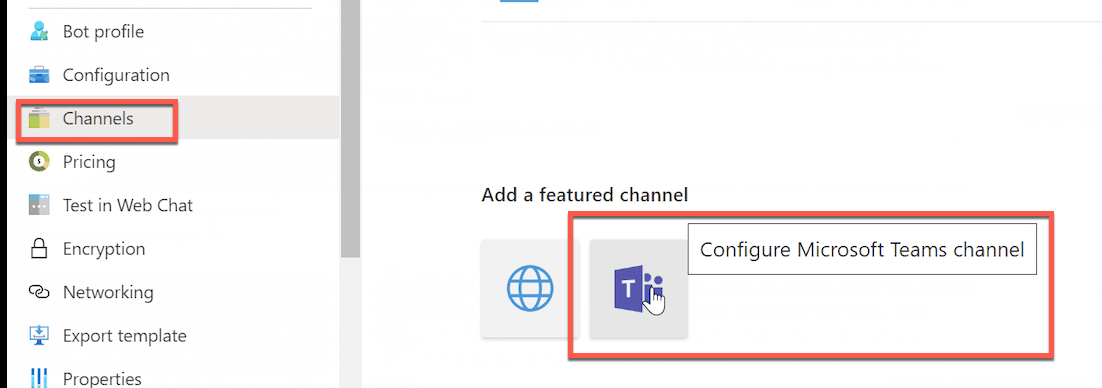This screenshot has width=1102, height=388.
Task: Click the Channels stacked-box icon
Action: tap(39, 119)
